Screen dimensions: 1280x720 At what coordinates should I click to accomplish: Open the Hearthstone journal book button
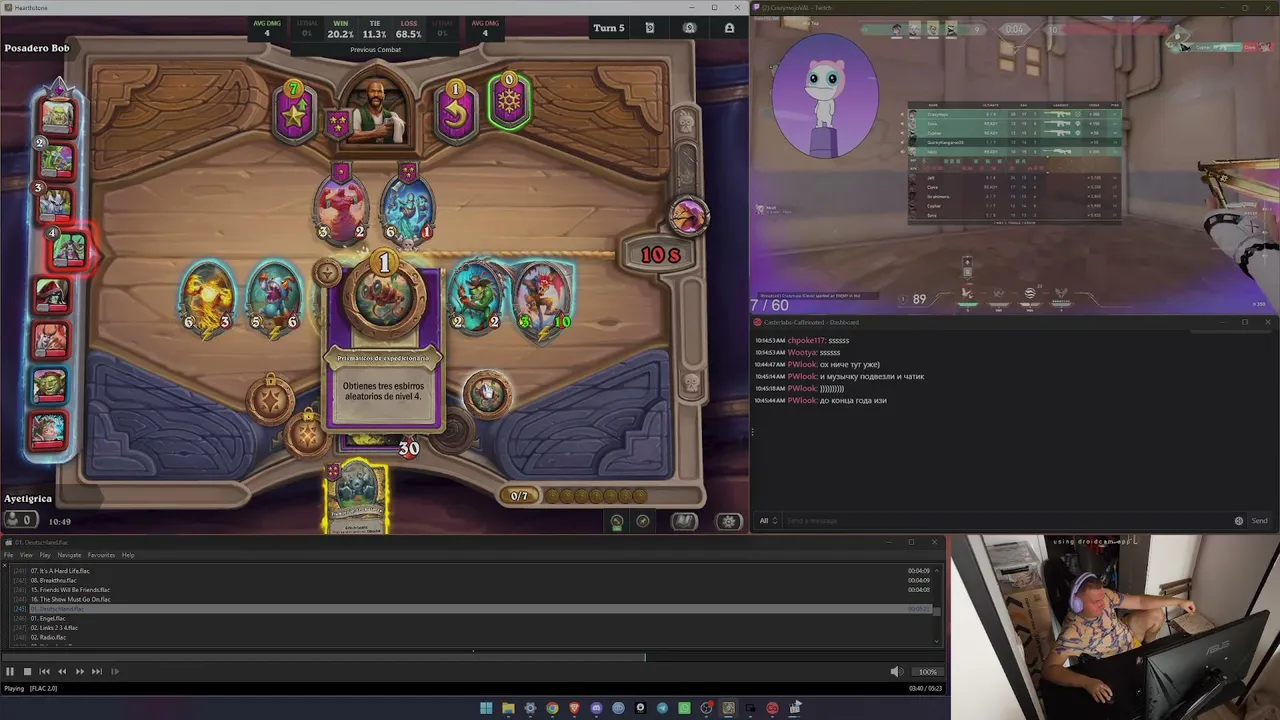point(684,521)
